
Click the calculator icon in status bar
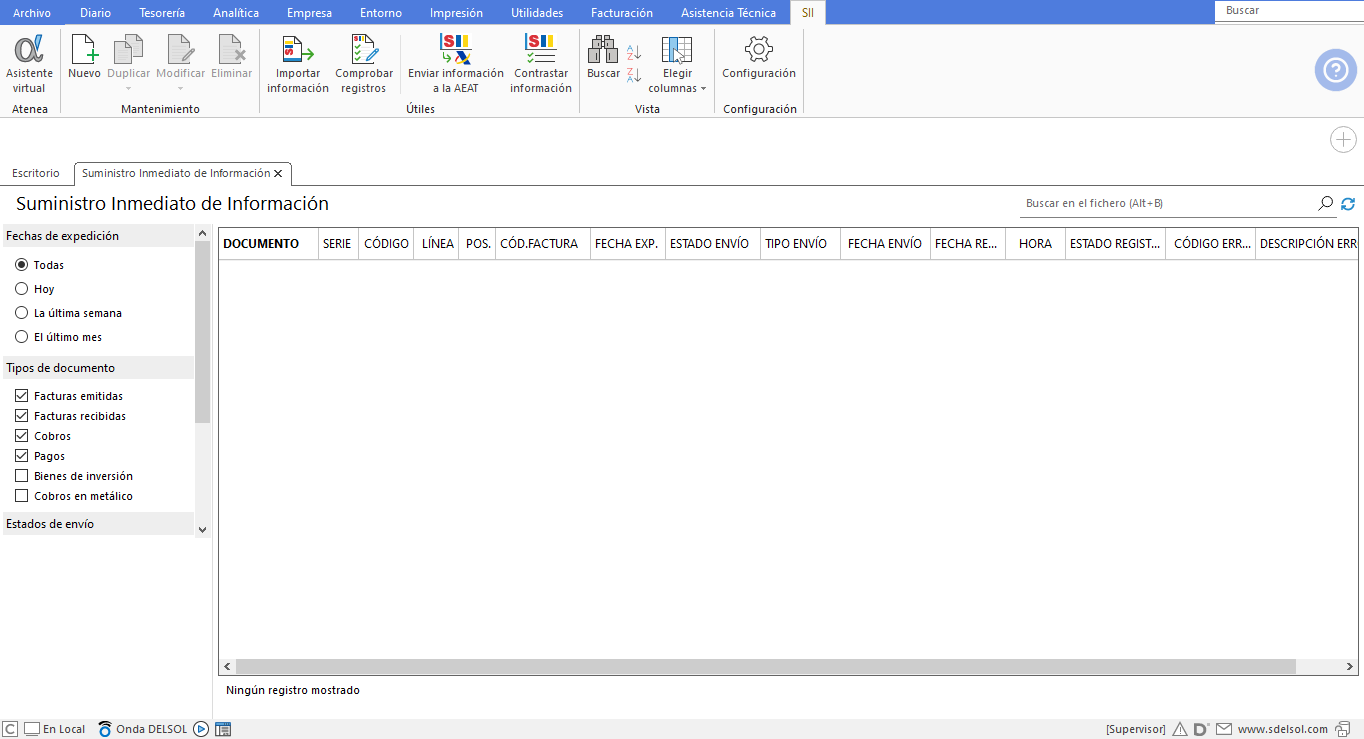(x=223, y=729)
